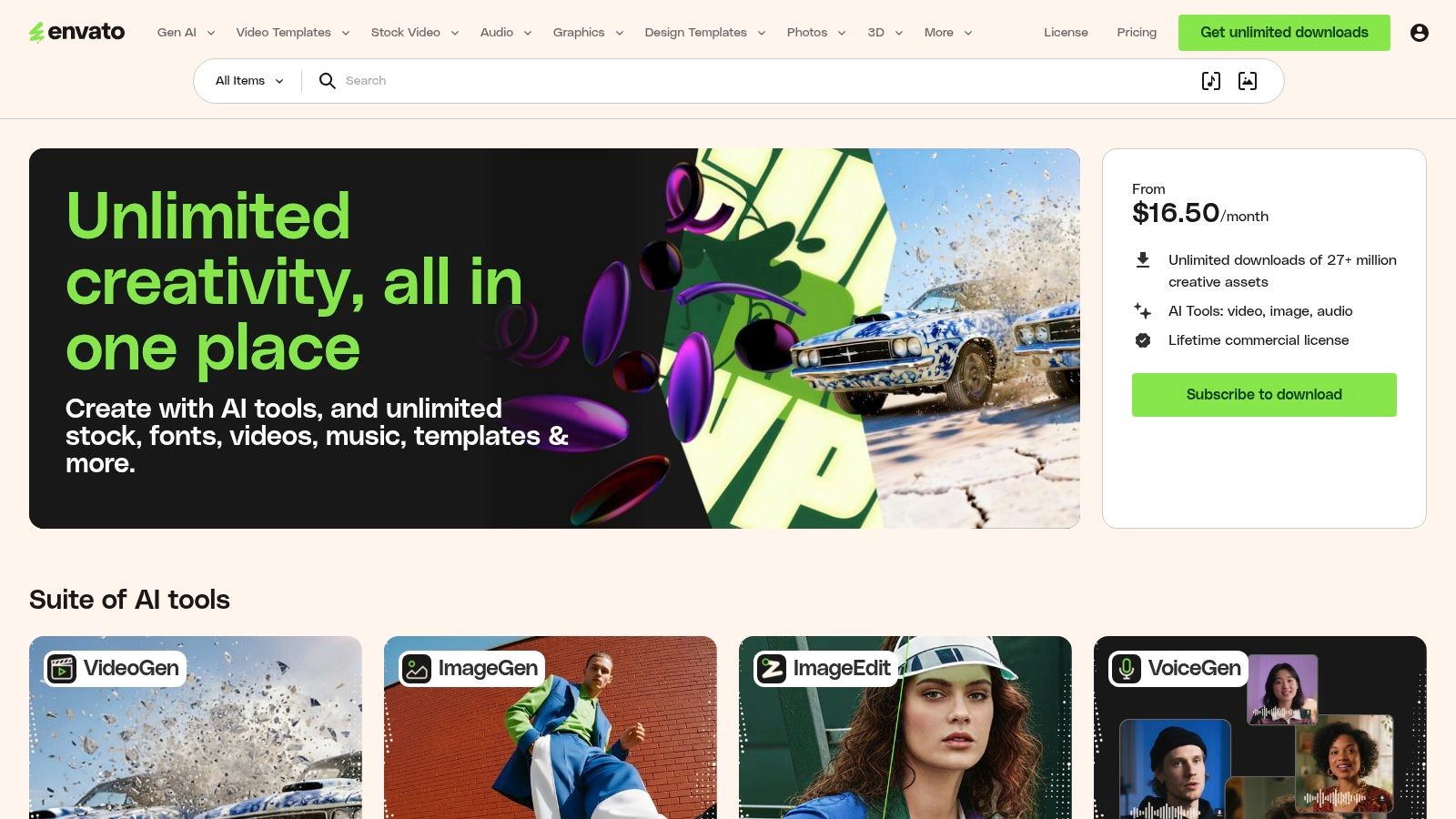Click 'Unlimited downloads of 27+ million' text
This screenshot has width=1456, height=819.
[1282, 260]
